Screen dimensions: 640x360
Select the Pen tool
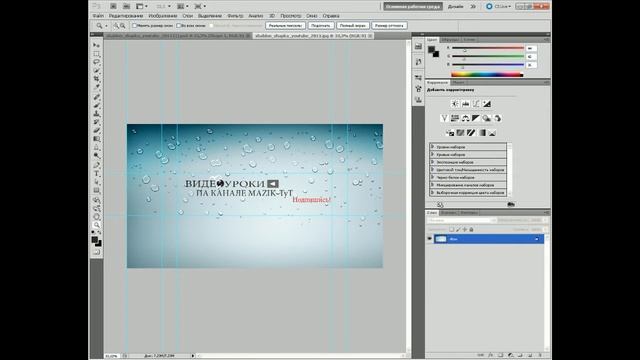tap(96, 165)
